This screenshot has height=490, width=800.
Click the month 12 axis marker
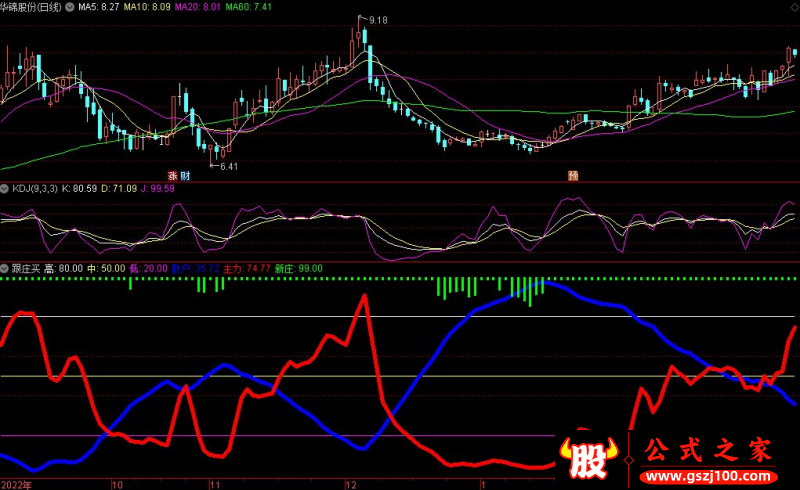click(351, 485)
